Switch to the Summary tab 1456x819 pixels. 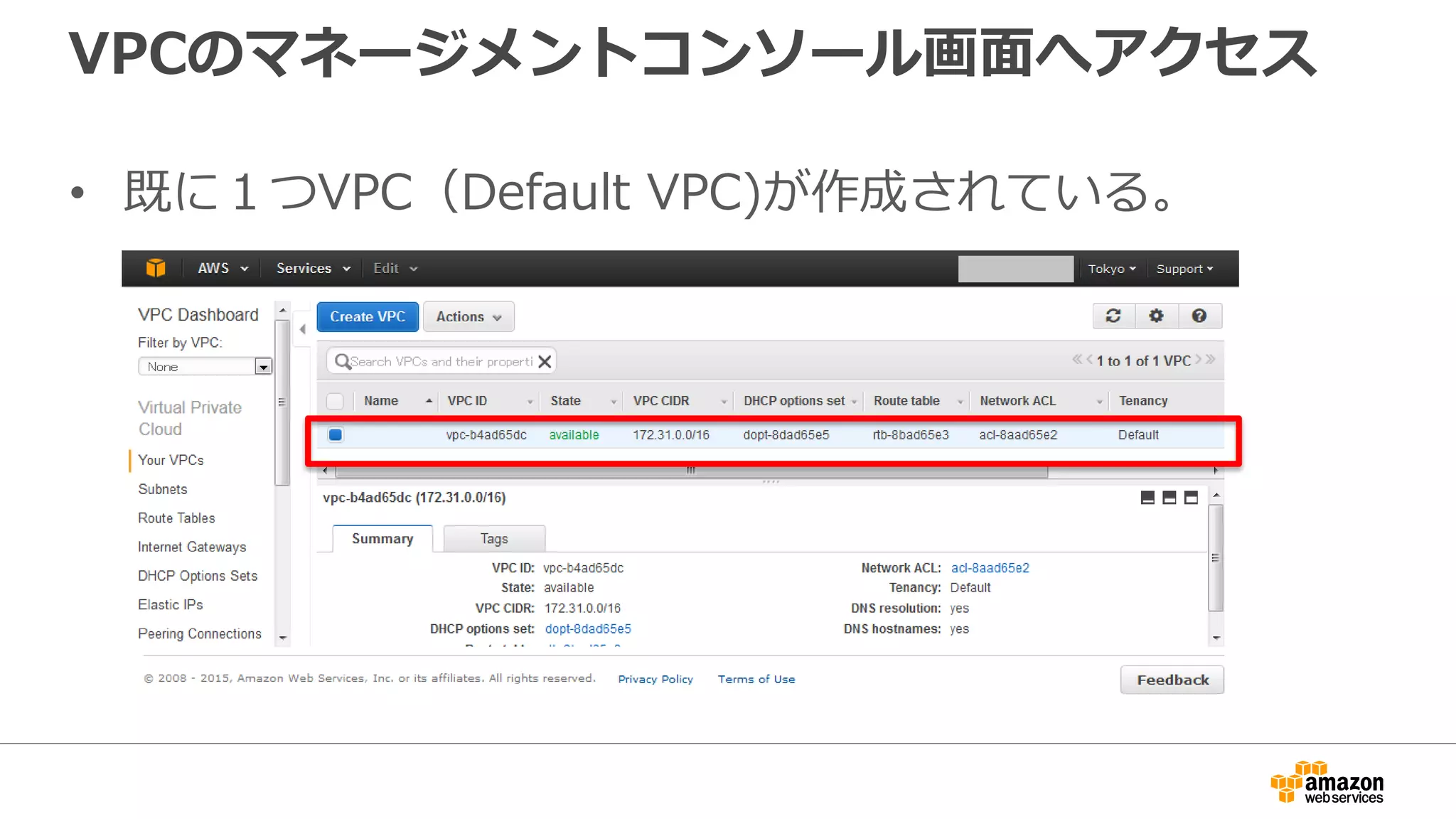pos(382,538)
